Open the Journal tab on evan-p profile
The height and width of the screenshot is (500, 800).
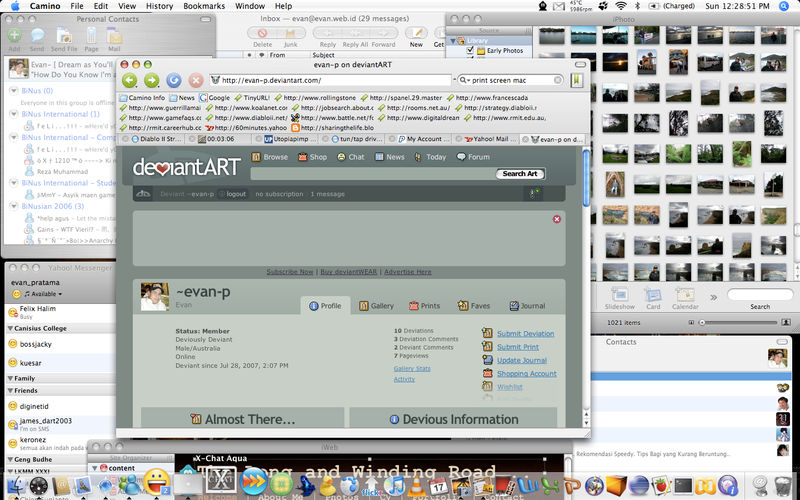528,306
